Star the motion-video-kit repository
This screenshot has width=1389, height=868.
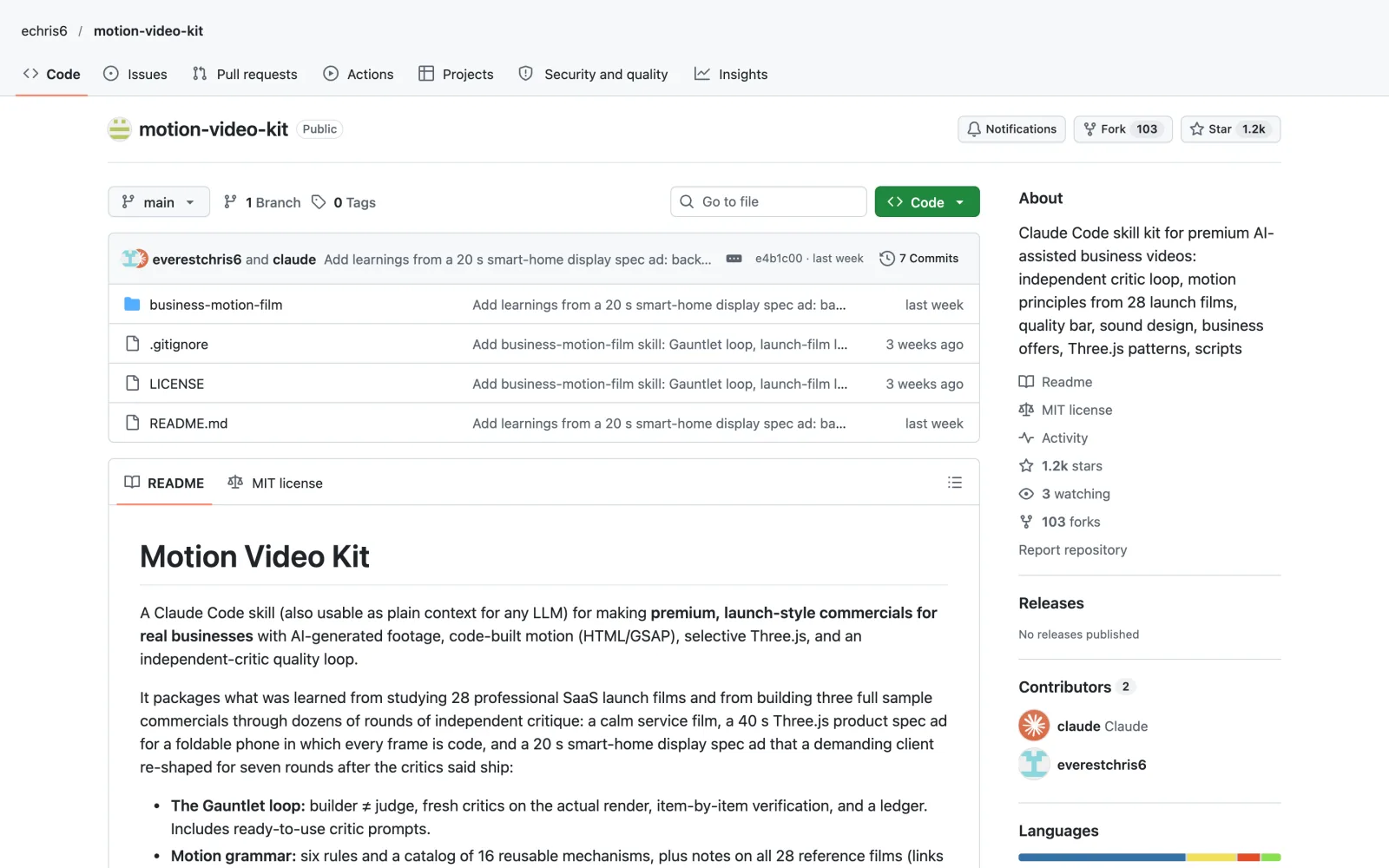coord(1230,129)
